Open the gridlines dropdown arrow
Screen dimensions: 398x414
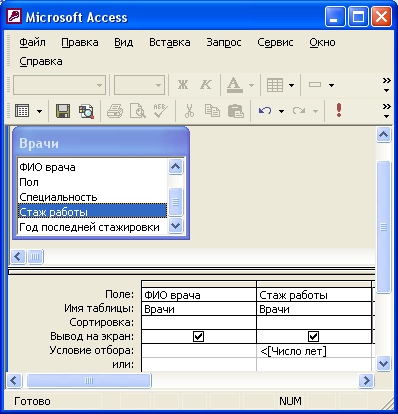(291, 85)
